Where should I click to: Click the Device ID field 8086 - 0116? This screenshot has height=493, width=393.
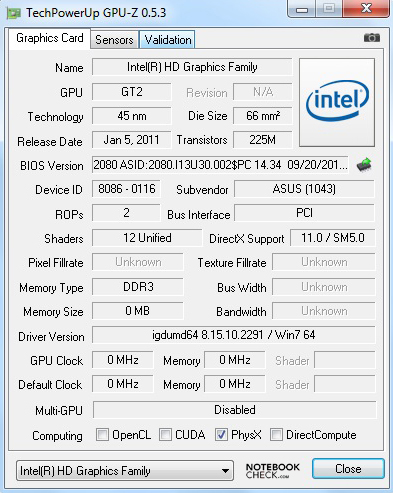[126, 189]
